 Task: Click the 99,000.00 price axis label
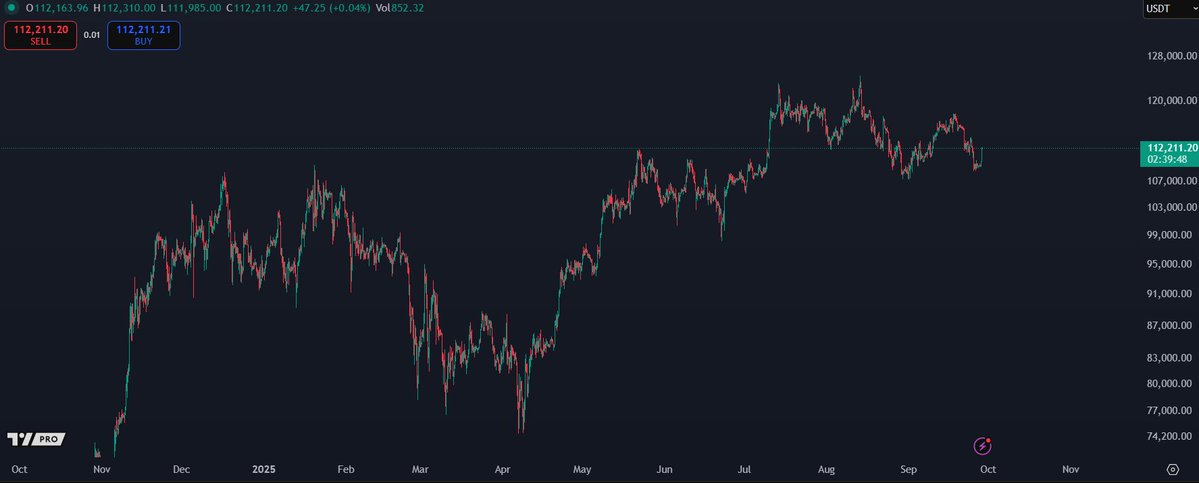click(x=1171, y=235)
